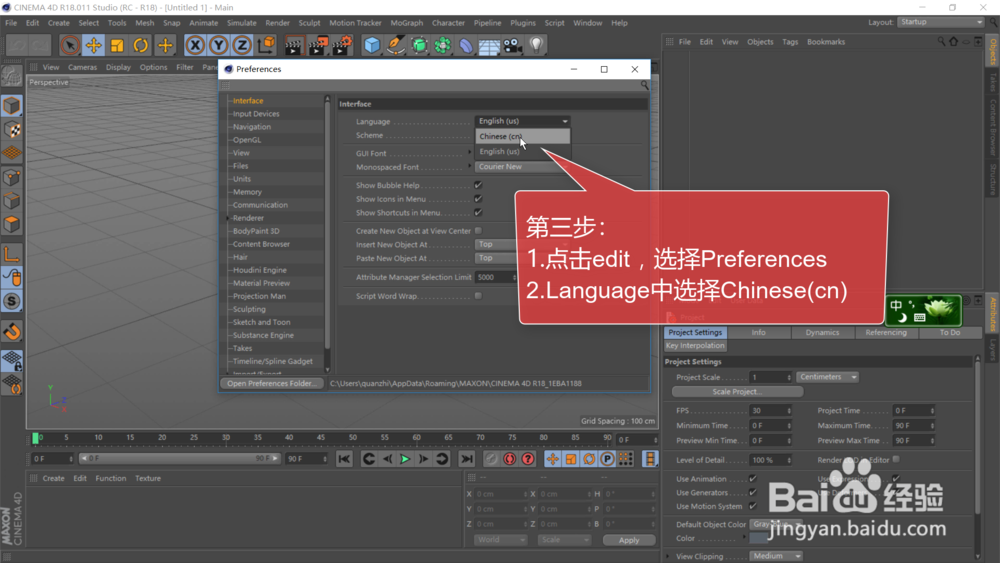
Task: Click Render View clapperboard icon
Action: click(x=293, y=45)
